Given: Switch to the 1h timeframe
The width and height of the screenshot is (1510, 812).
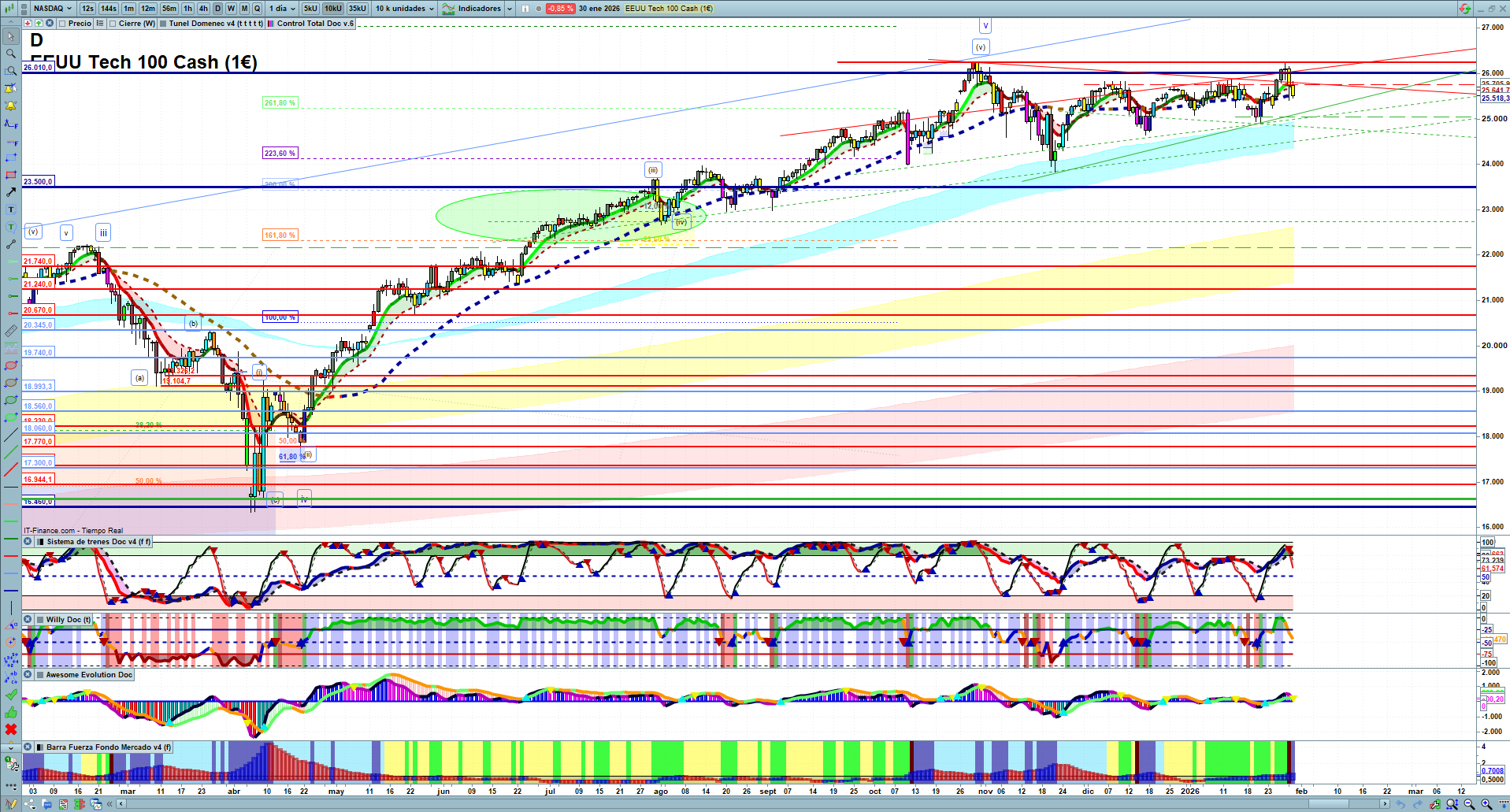Looking at the screenshot, I should click(x=187, y=9).
